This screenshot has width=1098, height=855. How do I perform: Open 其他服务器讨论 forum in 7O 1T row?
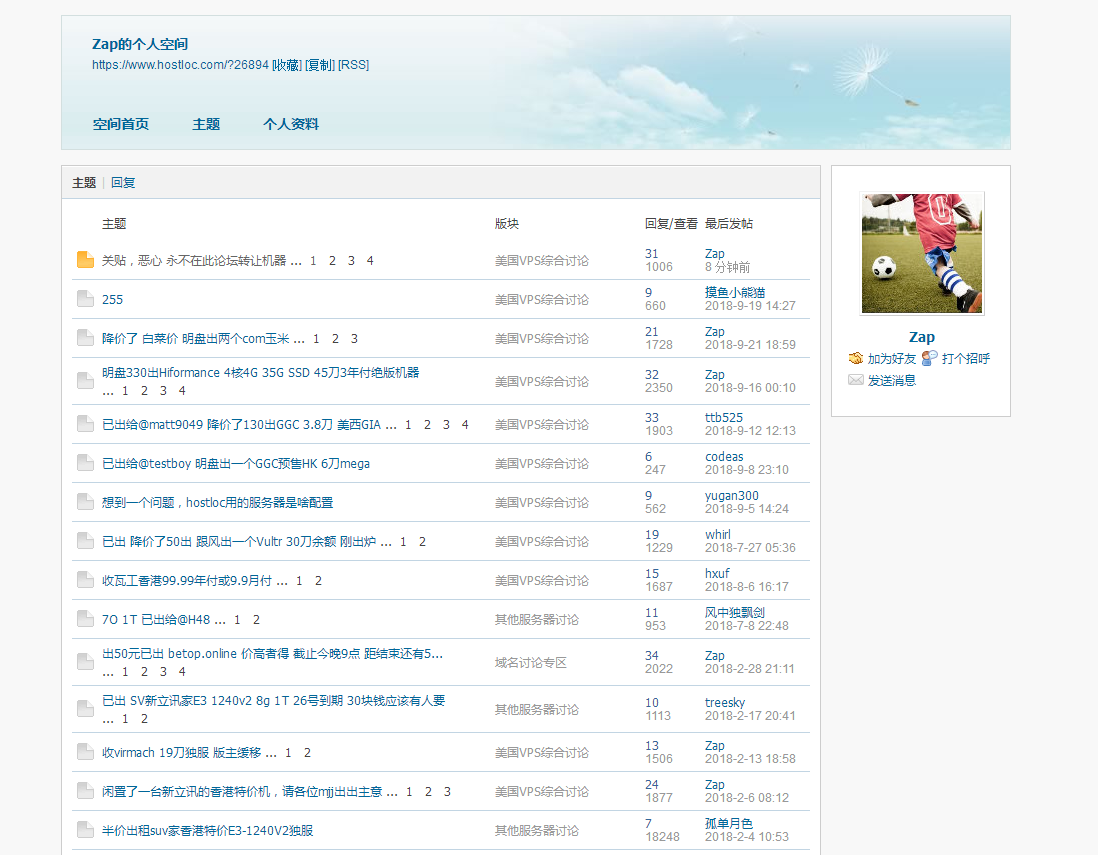(536, 620)
